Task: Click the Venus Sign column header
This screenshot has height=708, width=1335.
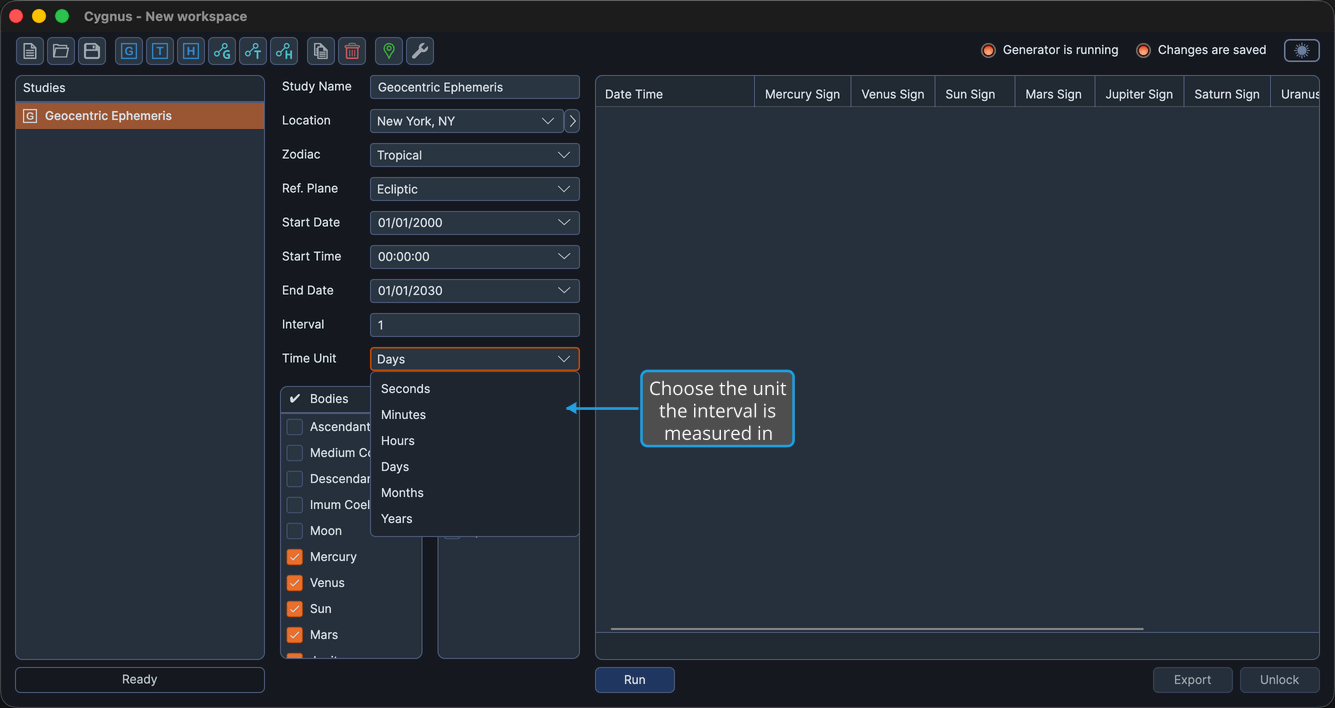Action: (893, 94)
